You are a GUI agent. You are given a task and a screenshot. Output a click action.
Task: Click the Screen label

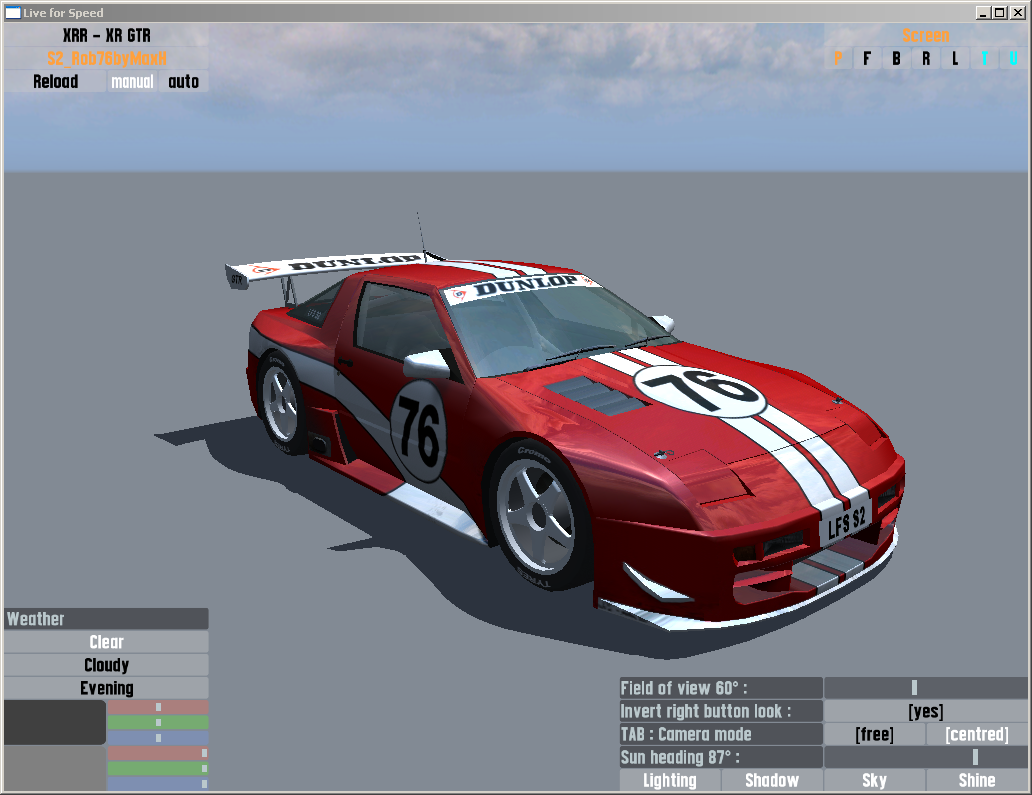(925, 36)
